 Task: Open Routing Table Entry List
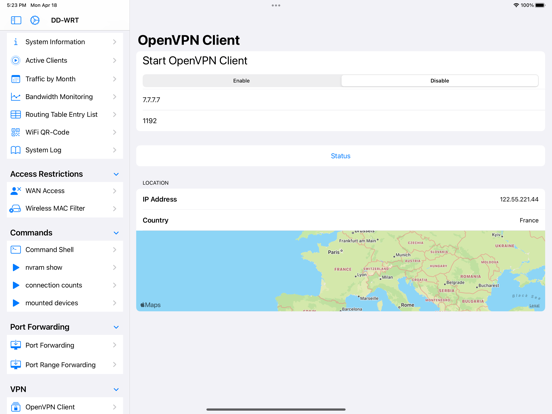pyautogui.click(x=65, y=114)
